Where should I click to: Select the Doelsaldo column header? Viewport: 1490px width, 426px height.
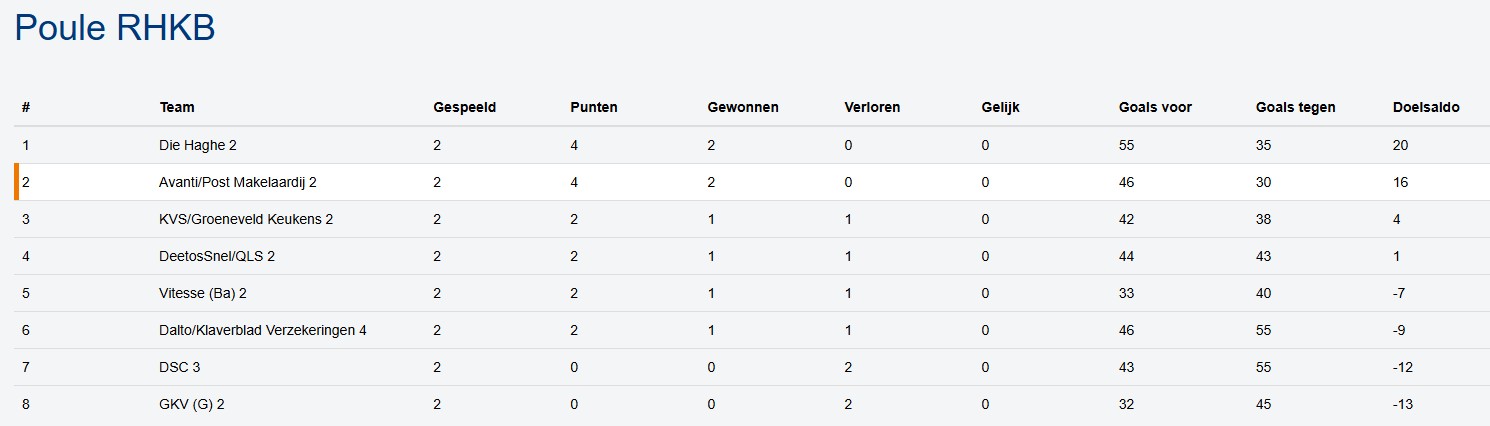[1425, 108]
